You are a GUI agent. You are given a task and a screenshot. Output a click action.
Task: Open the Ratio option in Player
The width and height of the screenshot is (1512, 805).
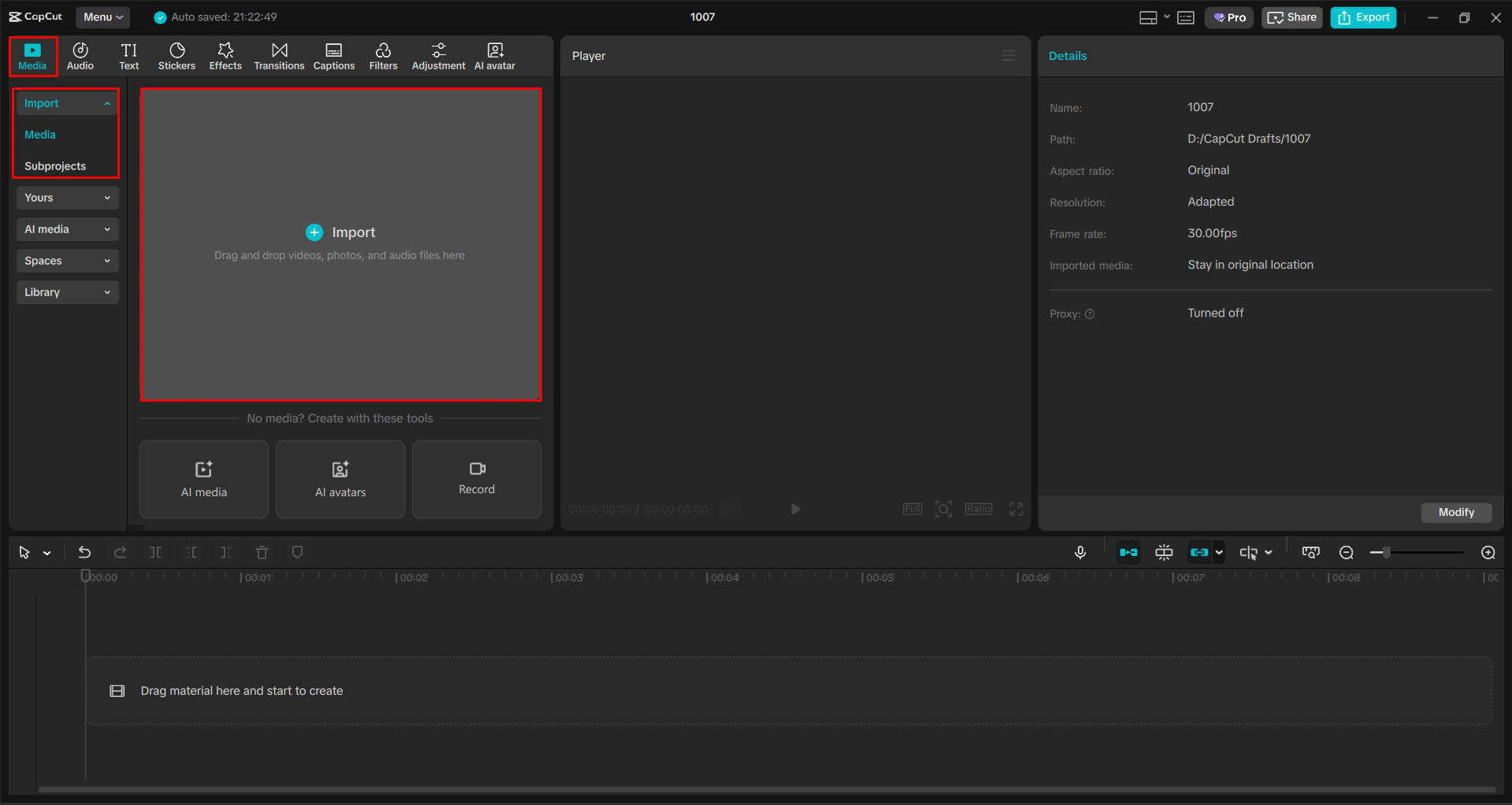point(979,509)
